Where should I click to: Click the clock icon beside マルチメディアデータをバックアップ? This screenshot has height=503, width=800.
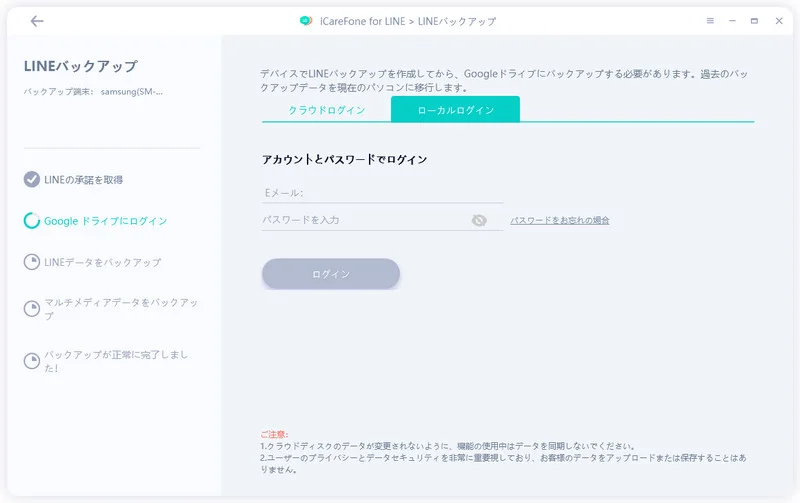32,307
